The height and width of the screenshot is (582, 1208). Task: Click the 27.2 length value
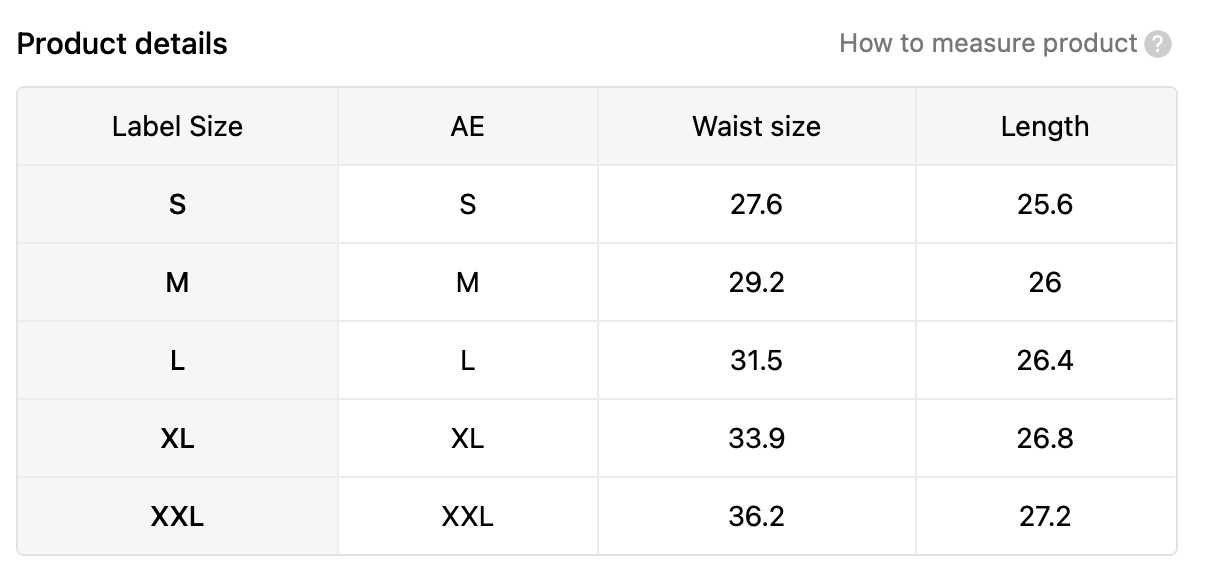click(x=1045, y=516)
